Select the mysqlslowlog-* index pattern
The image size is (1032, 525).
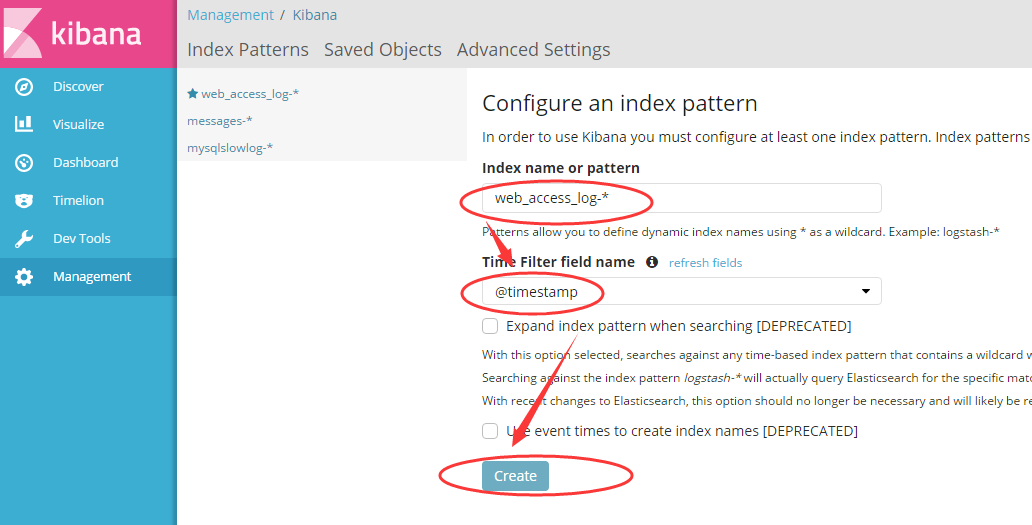[x=230, y=148]
